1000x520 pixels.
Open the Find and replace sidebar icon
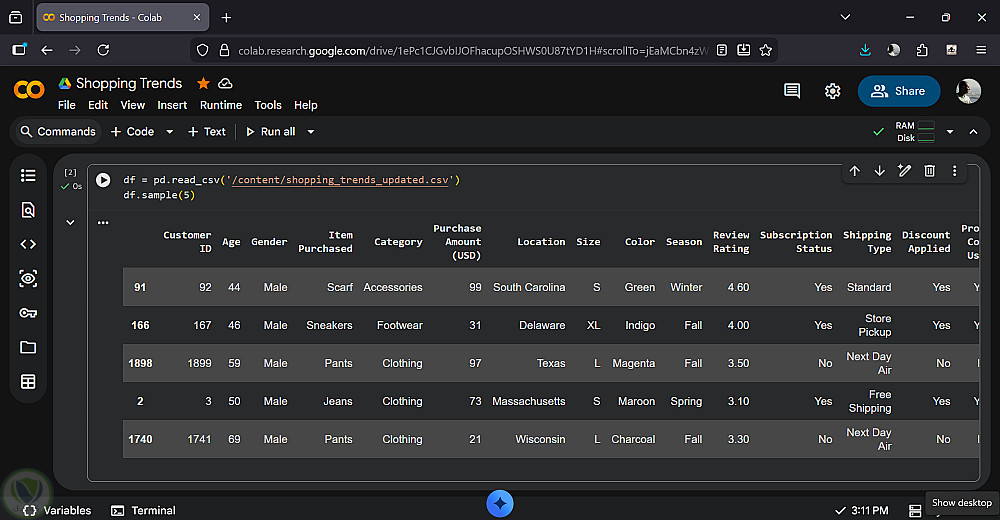click(28, 210)
